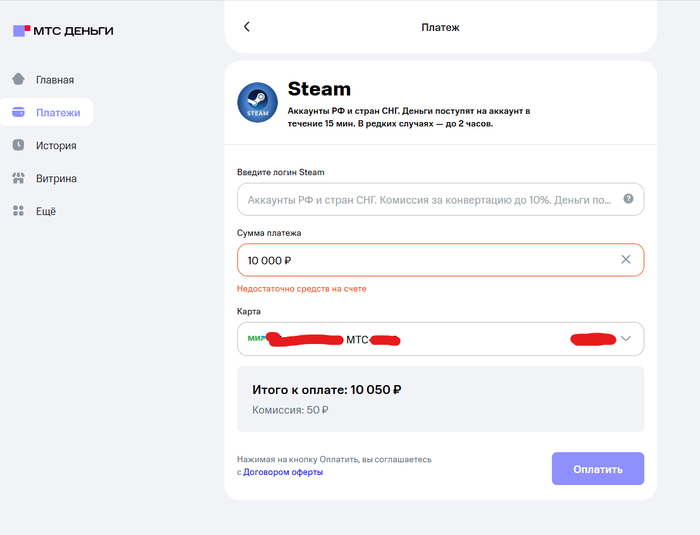
Task: Open the Договором оферты link
Action: [x=283, y=472]
